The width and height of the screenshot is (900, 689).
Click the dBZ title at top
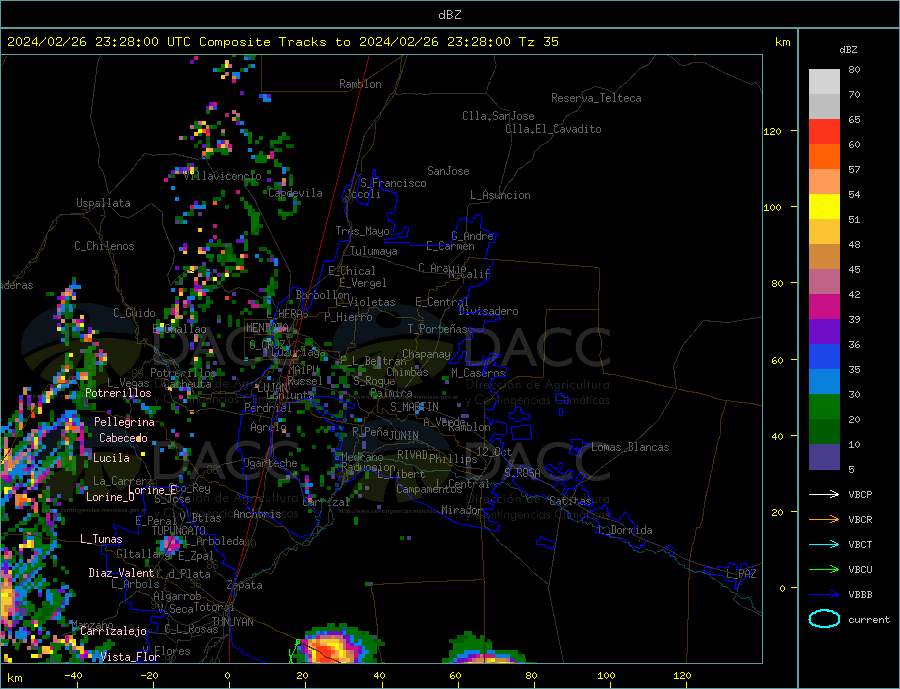[x=449, y=15]
